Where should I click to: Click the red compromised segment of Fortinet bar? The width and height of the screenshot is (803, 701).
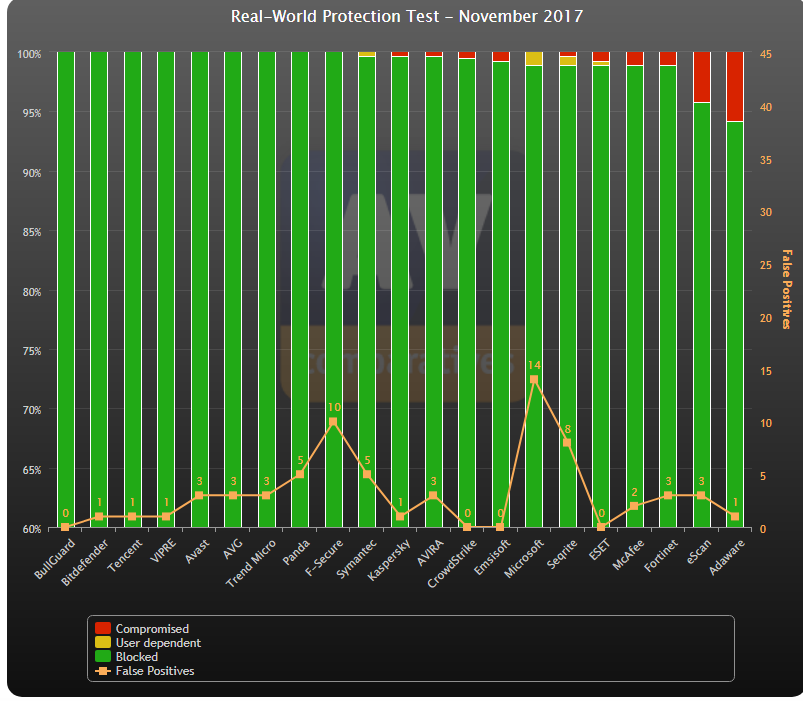668,58
